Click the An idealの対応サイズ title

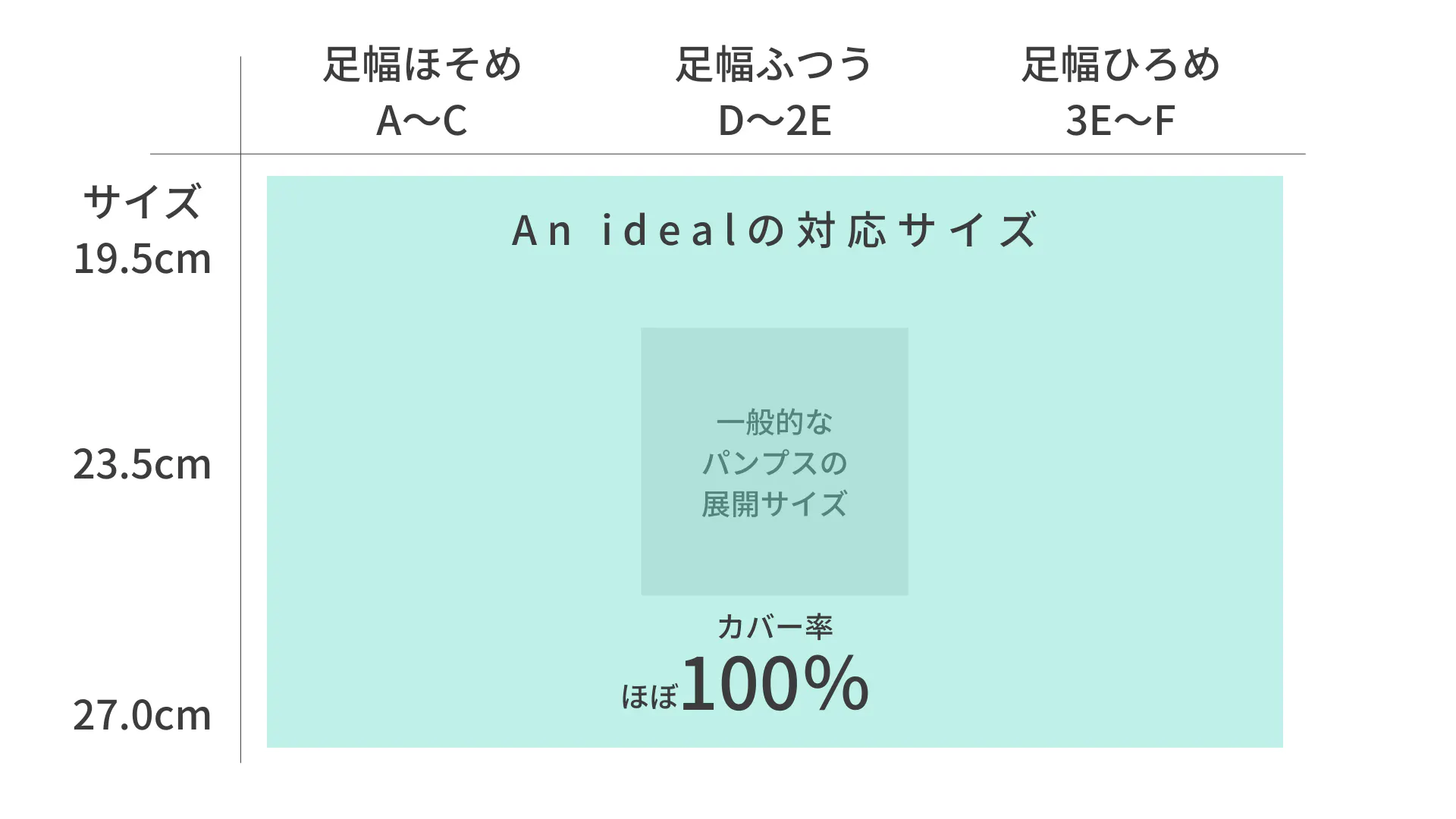point(774,231)
